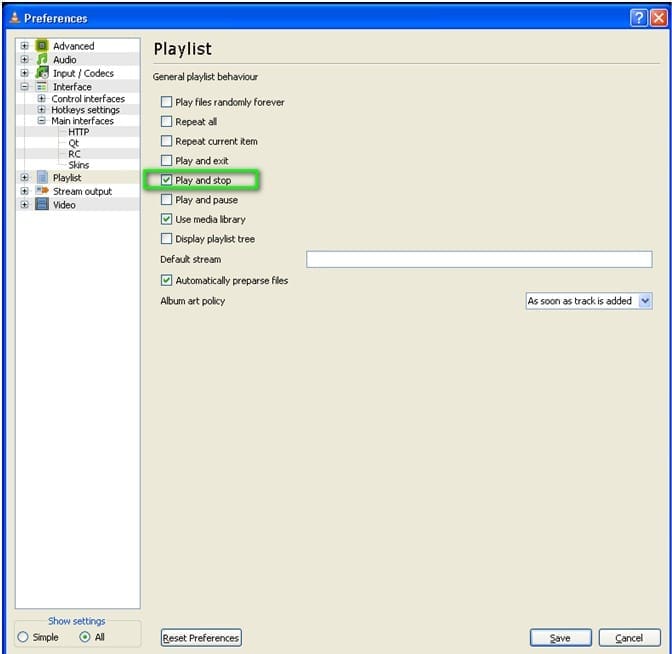Select the Skins item in tree
This screenshot has width=672, height=654.
pyautogui.click(x=78, y=165)
